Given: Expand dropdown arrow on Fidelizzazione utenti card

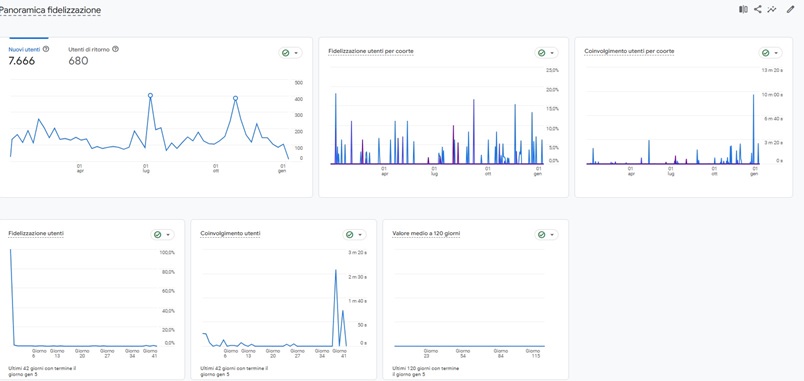Looking at the screenshot, I should pyautogui.click(x=168, y=235).
